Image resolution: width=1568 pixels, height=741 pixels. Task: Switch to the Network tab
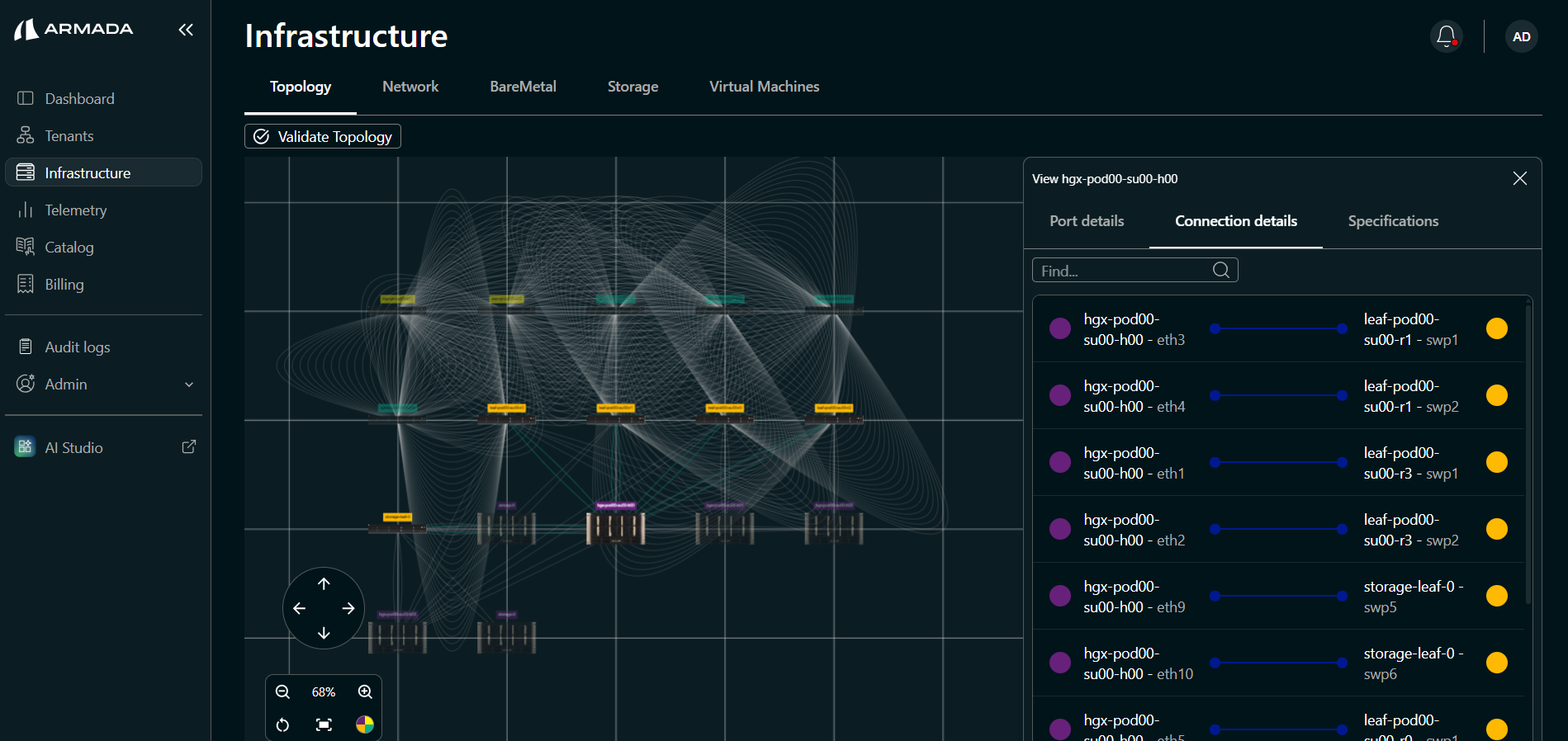click(410, 87)
